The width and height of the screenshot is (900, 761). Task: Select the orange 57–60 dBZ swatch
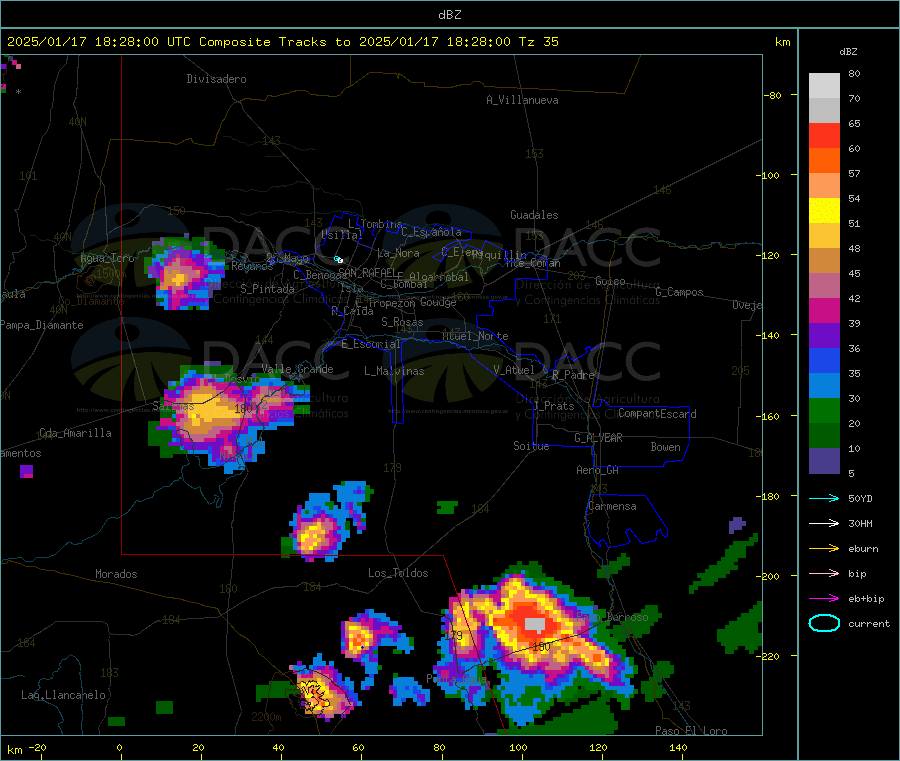824,161
